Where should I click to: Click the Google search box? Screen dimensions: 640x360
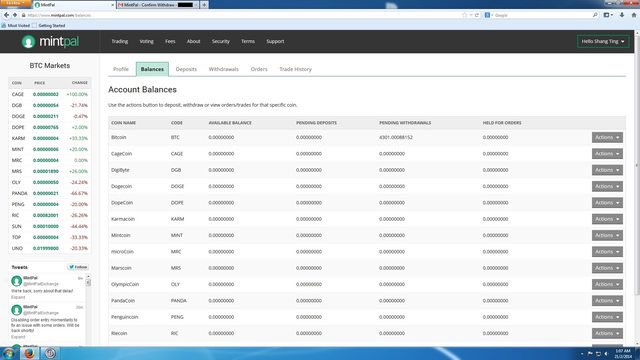tap(541, 15)
